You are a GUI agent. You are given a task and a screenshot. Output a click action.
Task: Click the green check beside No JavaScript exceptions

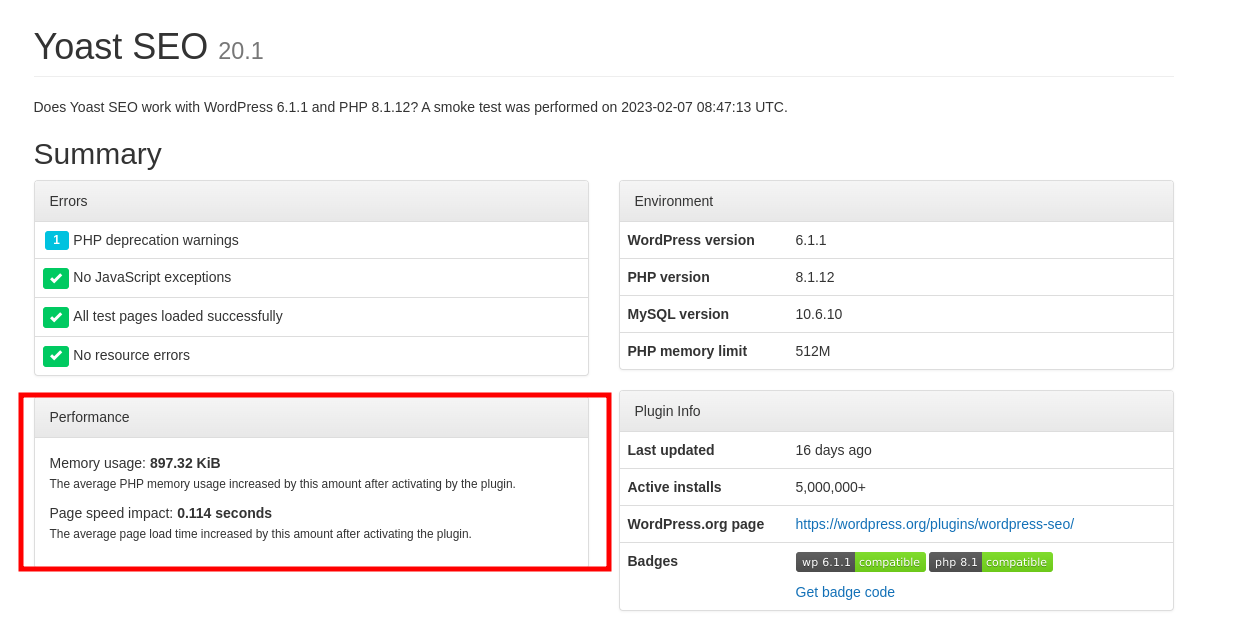pos(56,278)
